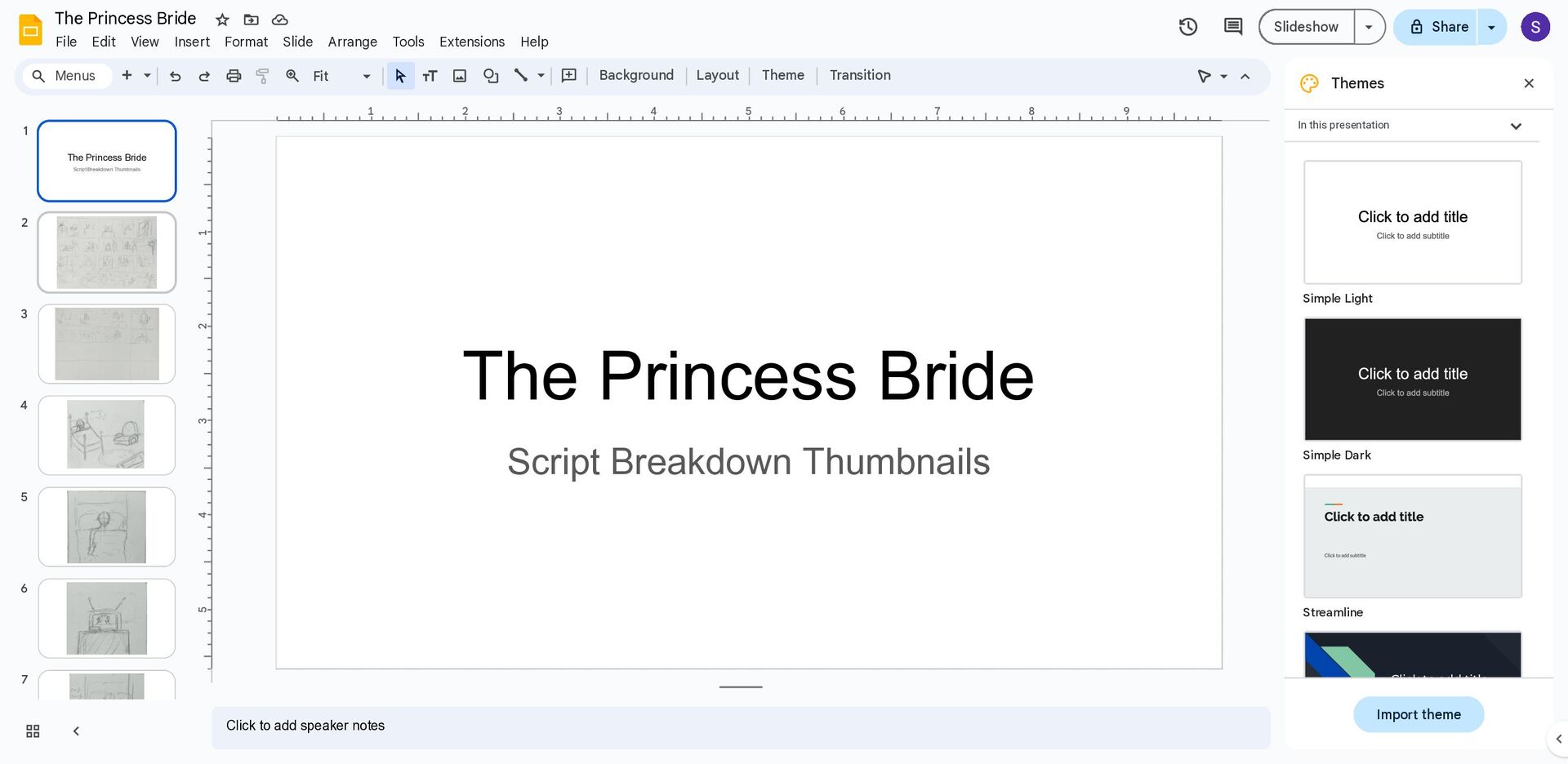The width and height of the screenshot is (1568, 764).
Task: Click the Insert image icon
Action: click(x=460, y=76)
